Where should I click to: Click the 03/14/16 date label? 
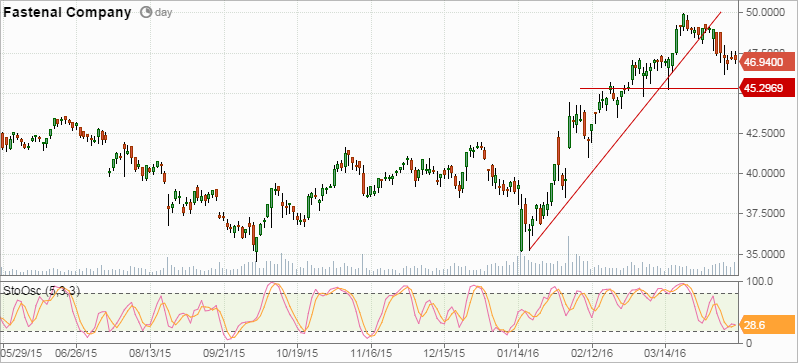point(666,352)
